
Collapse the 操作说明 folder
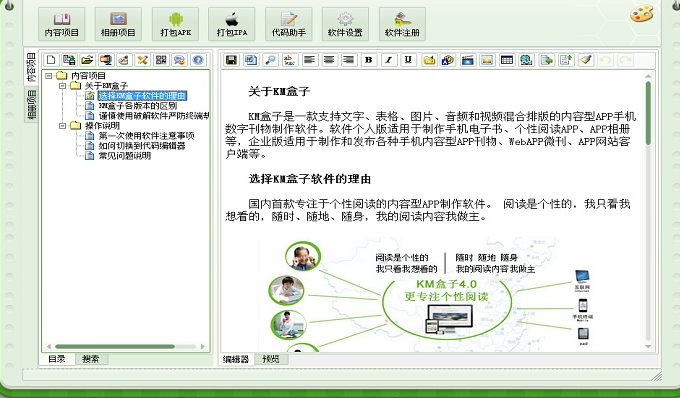(62, 126)
